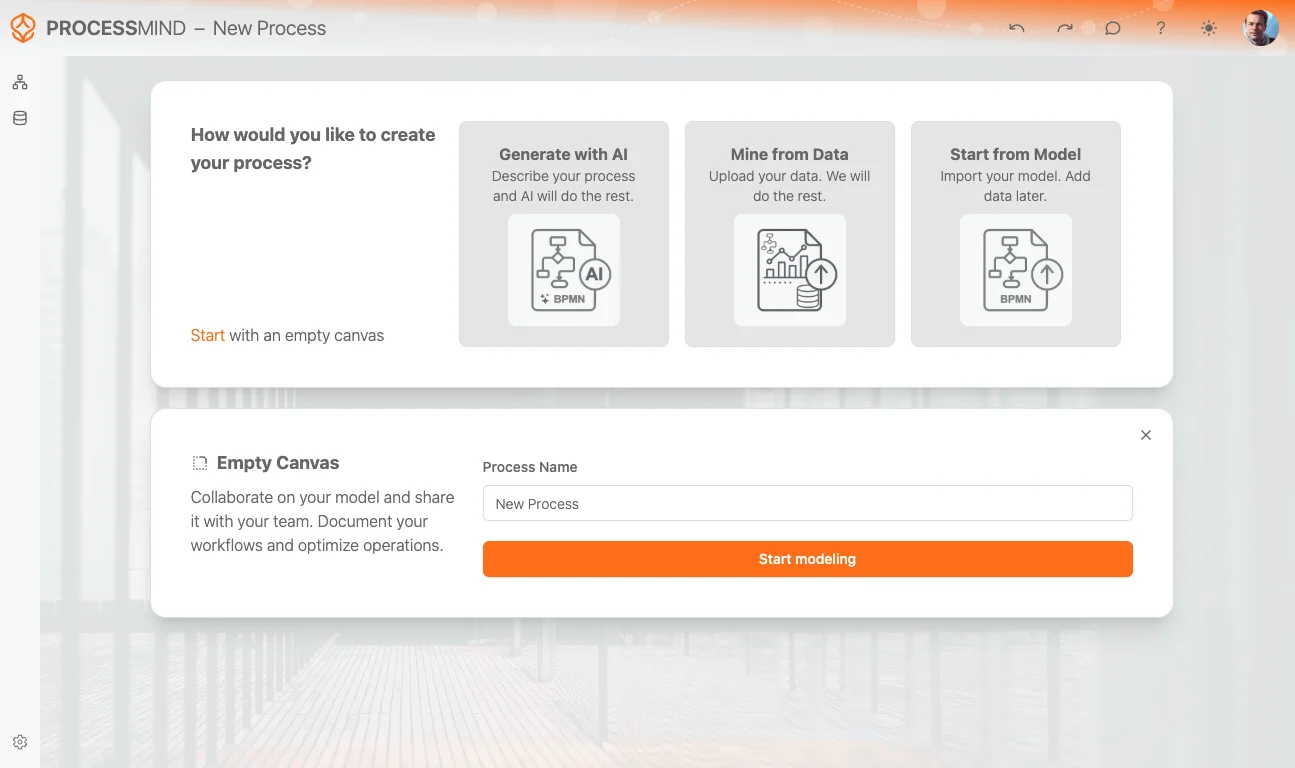Open the process hierarchy sidebar icon

pyautogui.click(x=20, y=82)
